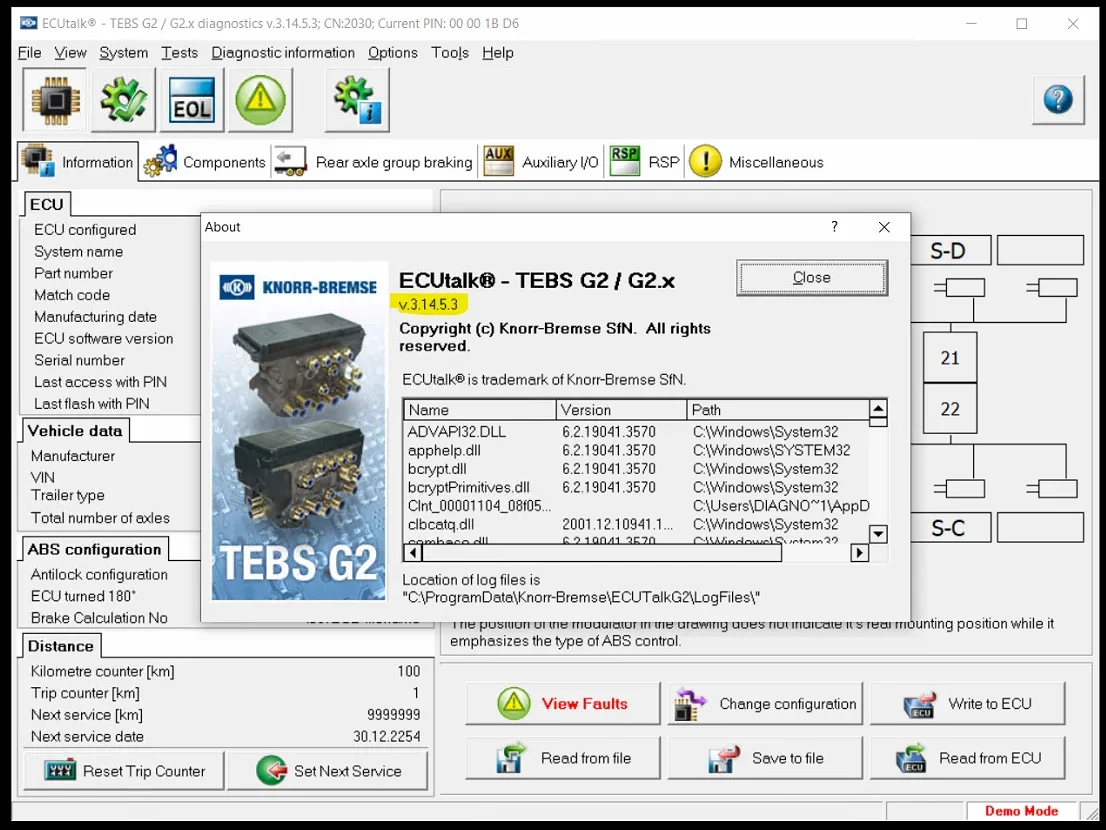Click the Antilock configuration label
This screenshot has width=1106, height=830.
click(x=99, y=575)
